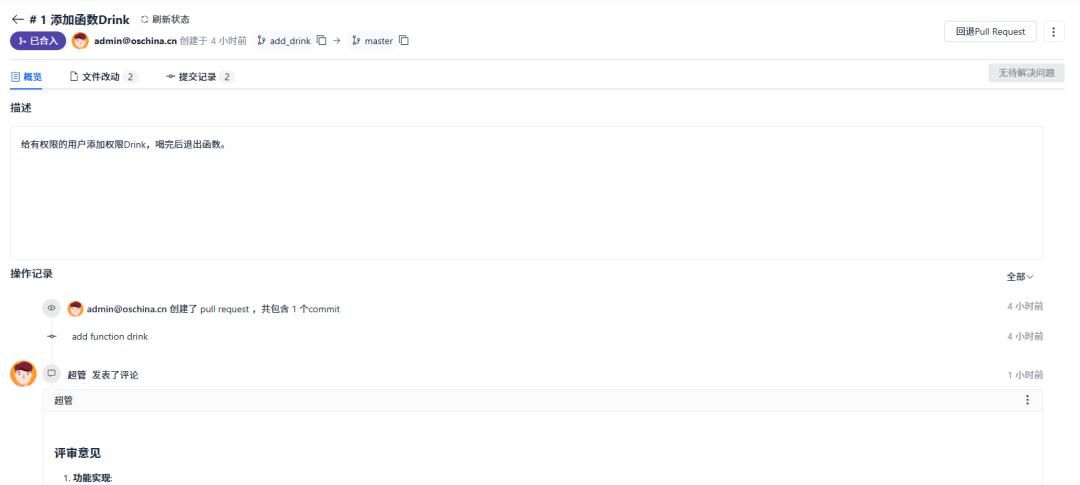The image size is (1080, 485).
Task: Click the large 超管 avatar by the comment
Action: click(23, 374)
